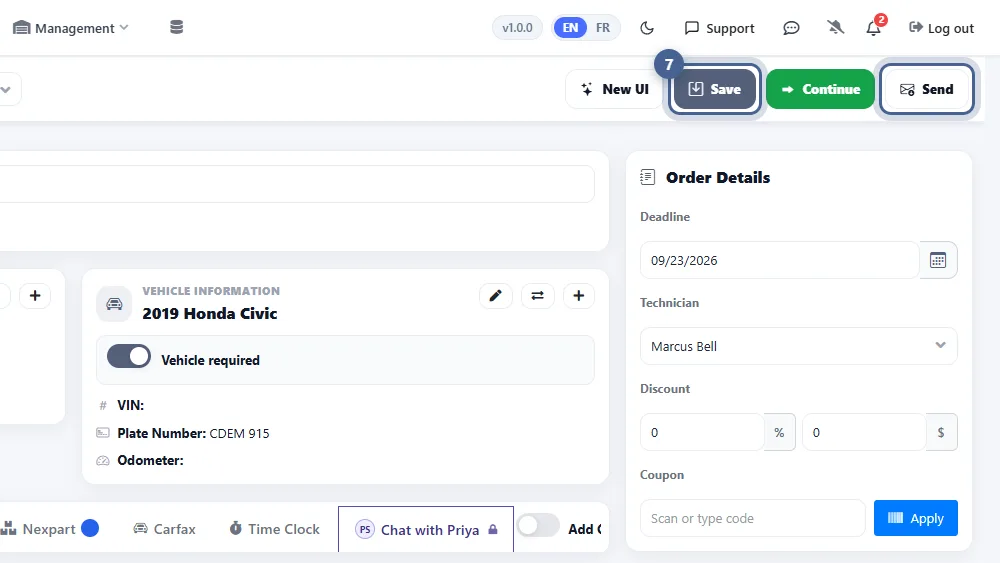Send the work order
This screenshot has width=1000, height=563.
point(926,89)
